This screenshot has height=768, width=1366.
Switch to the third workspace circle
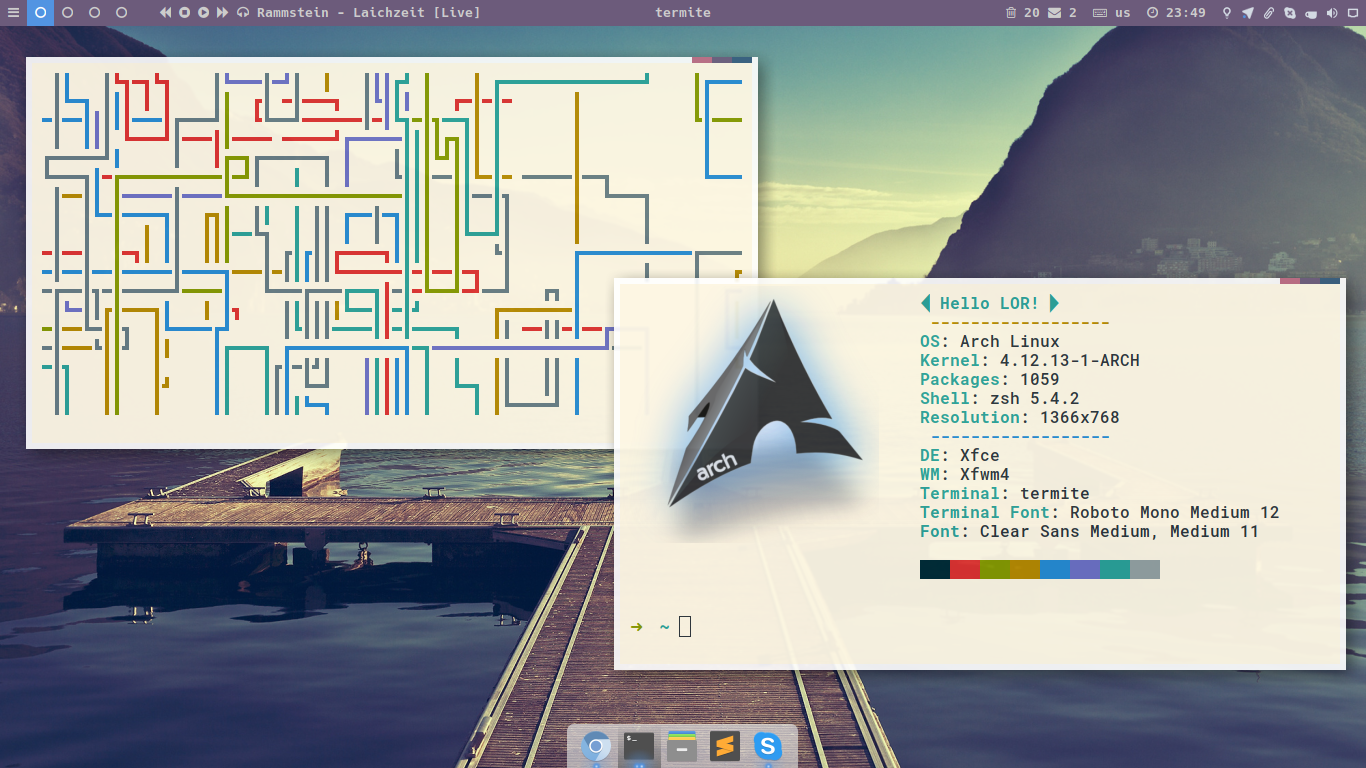[x=94, y=13]
